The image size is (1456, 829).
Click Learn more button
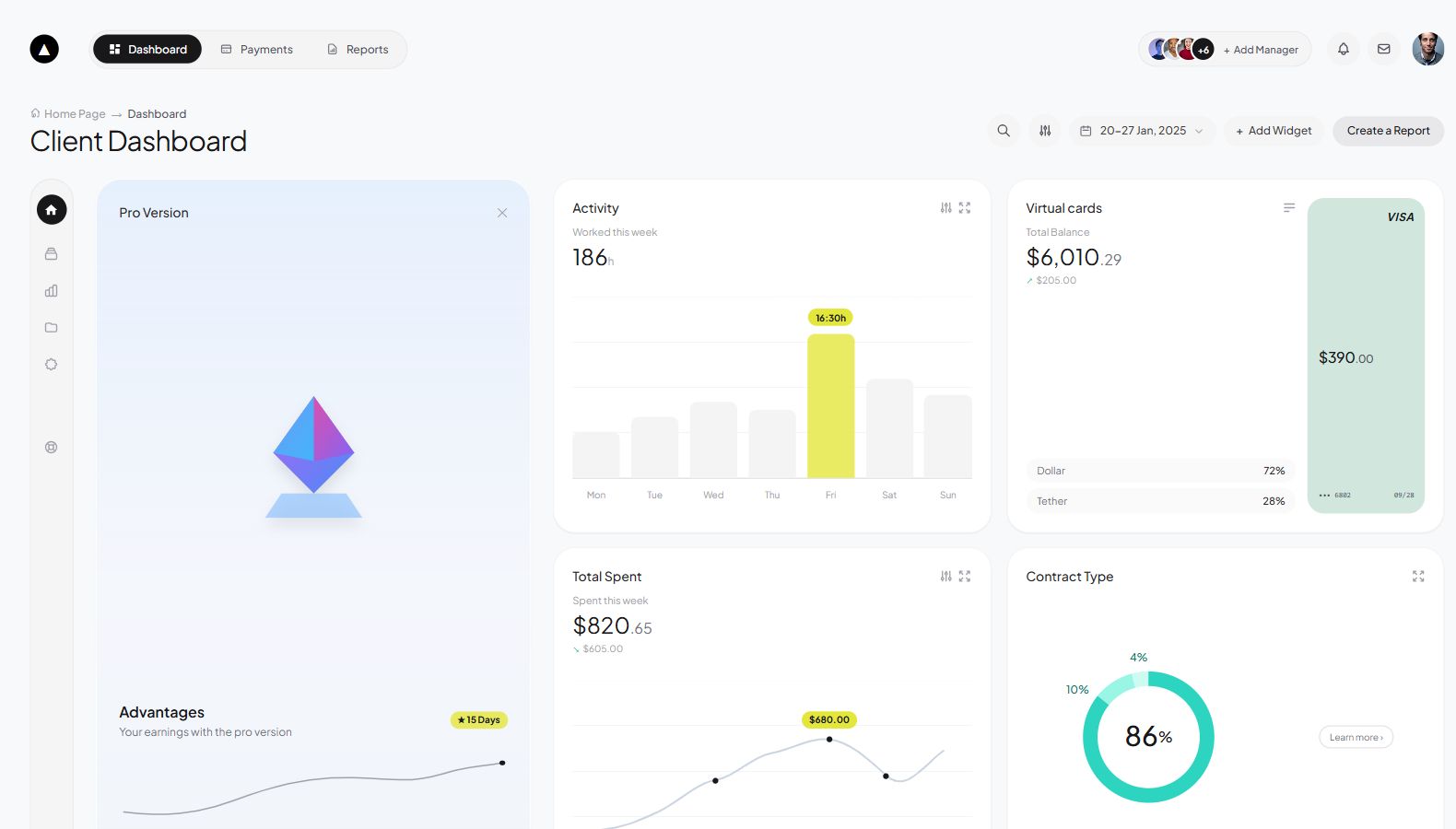point(1356,737)
